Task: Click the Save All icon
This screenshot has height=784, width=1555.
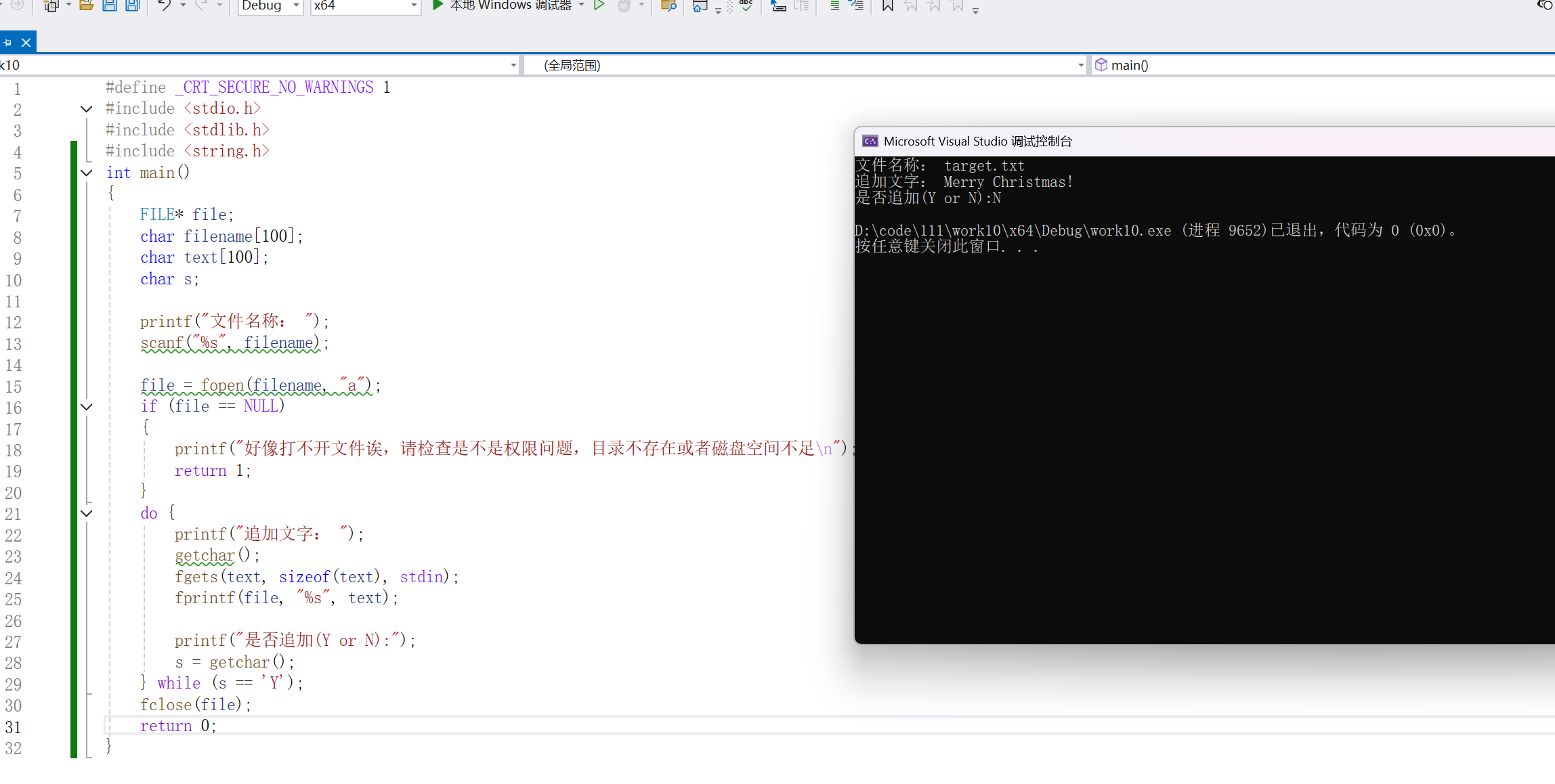Action: [x=132, y=5]
